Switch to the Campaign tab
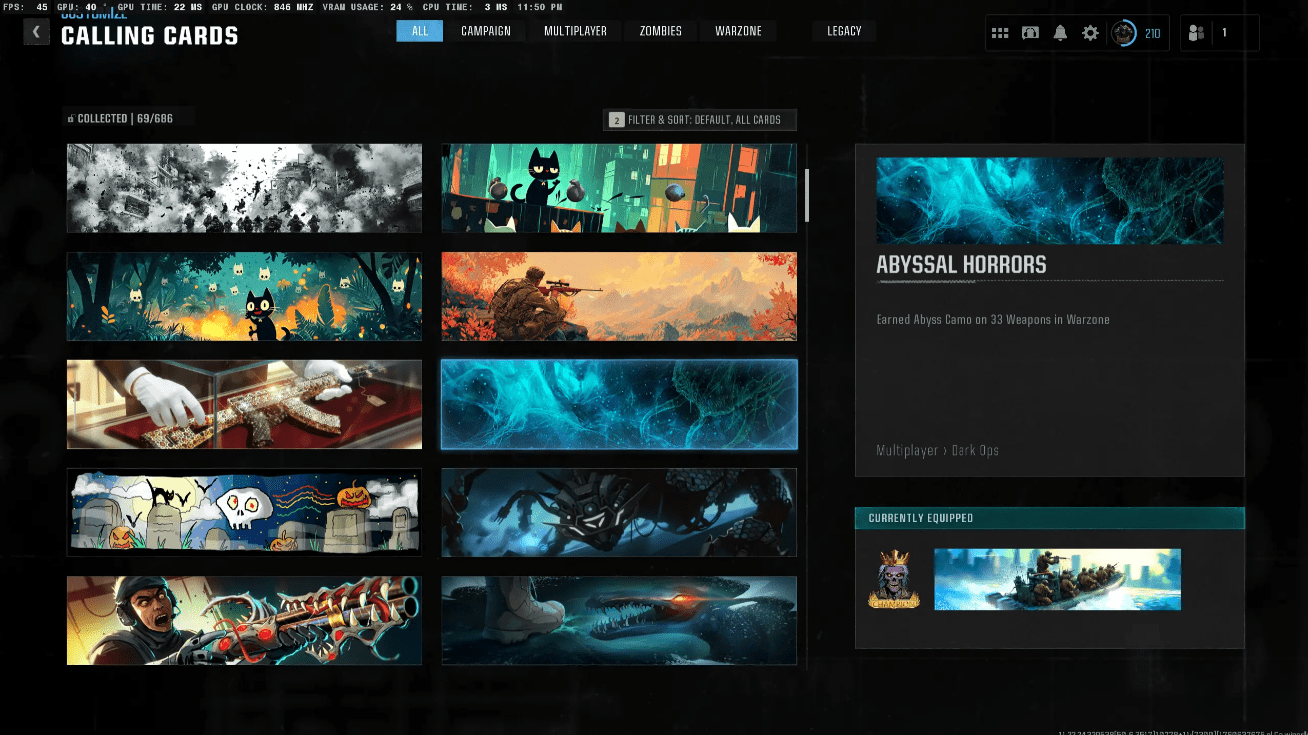This screenshot has height=735, width=1308. coord(486,31)
